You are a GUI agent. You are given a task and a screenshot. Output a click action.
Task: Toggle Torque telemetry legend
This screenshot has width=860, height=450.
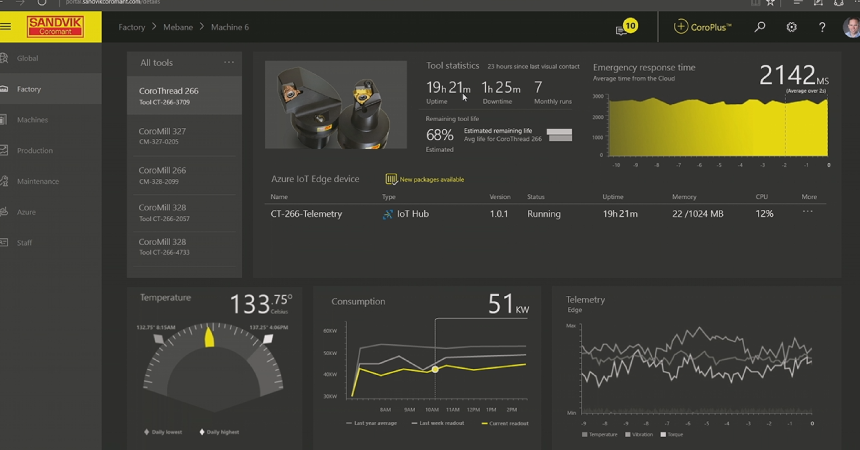point(672,435)
